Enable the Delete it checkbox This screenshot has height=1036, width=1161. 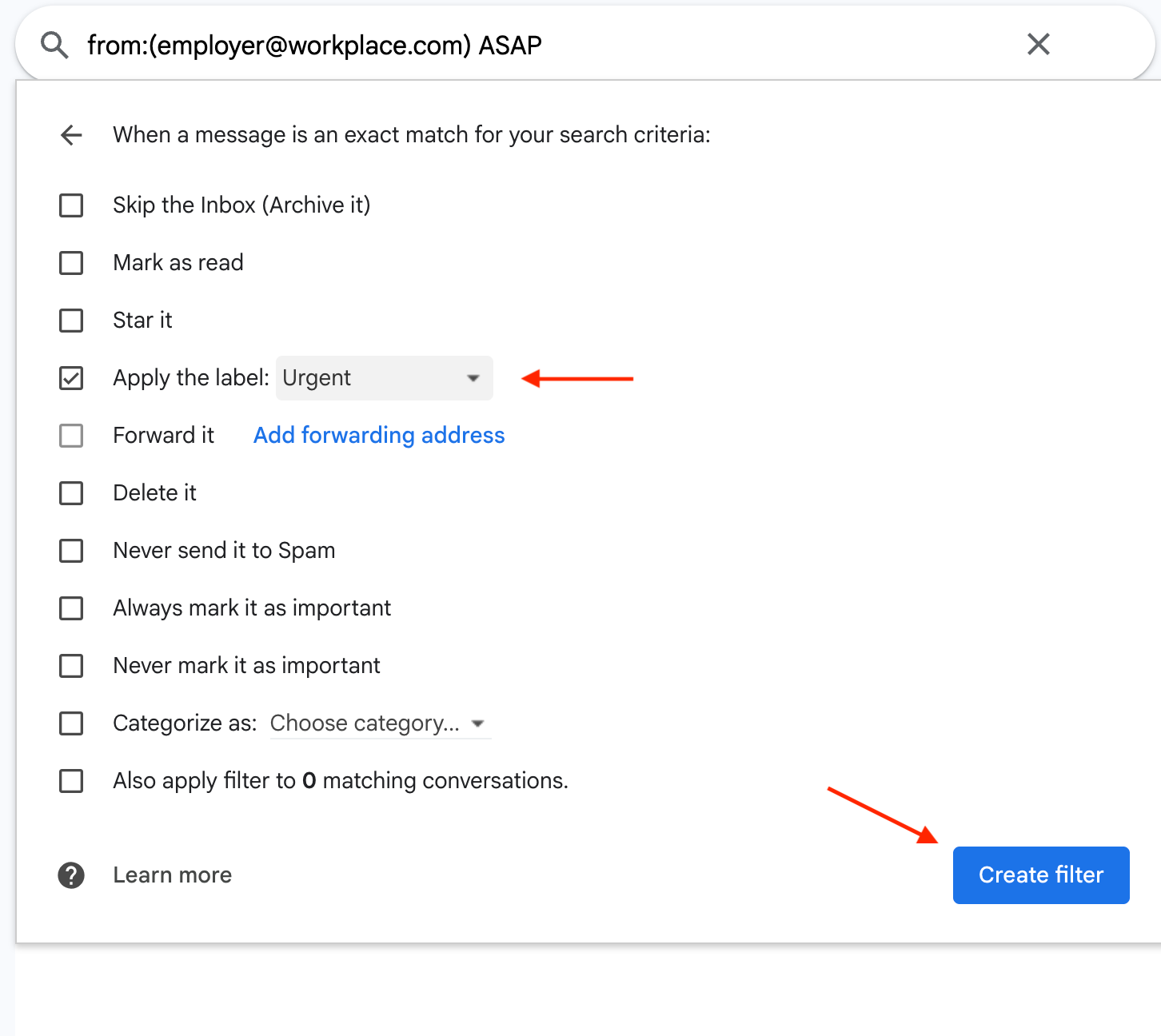click(71, 493)
